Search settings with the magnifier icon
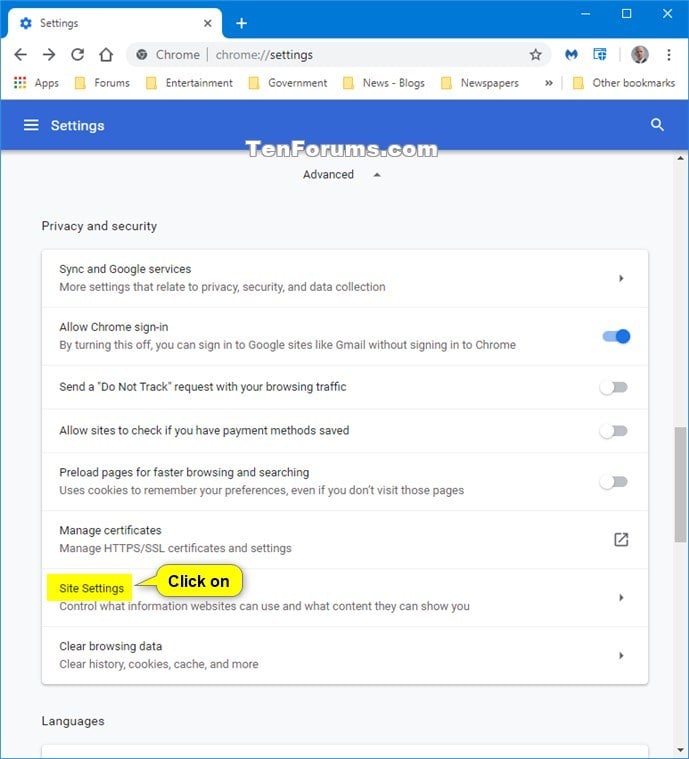 click(x=657, y=125)
